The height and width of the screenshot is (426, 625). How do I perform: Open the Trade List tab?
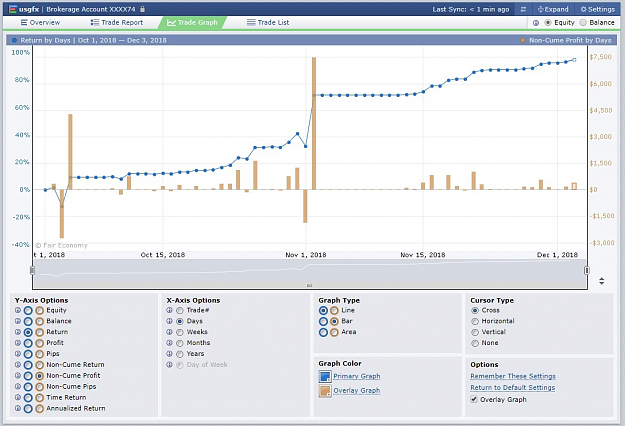pyautogui.click(x=268, y=23)
